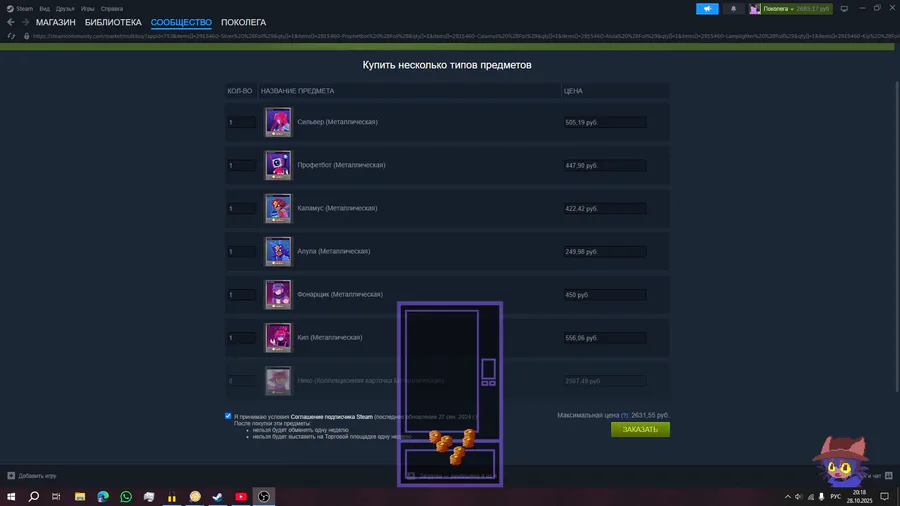
Task: Expand the Поколега account dropdown
Action: pyautogui.click(x=778, y=9)
